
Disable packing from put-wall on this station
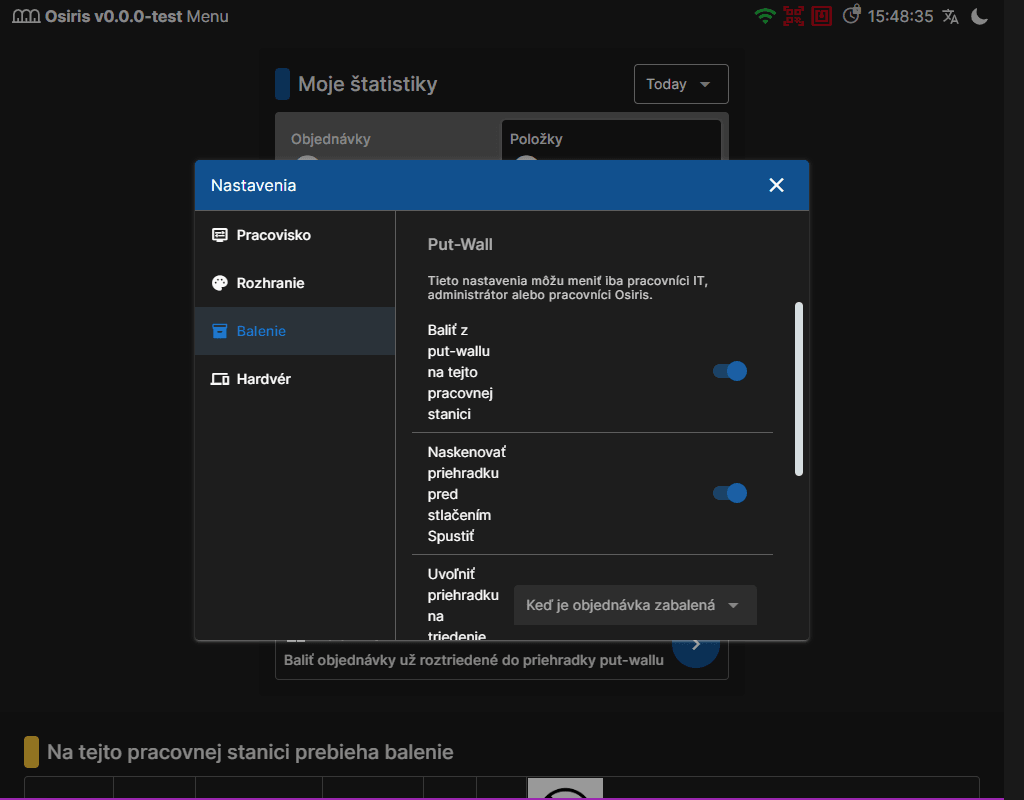coord(729,371)
